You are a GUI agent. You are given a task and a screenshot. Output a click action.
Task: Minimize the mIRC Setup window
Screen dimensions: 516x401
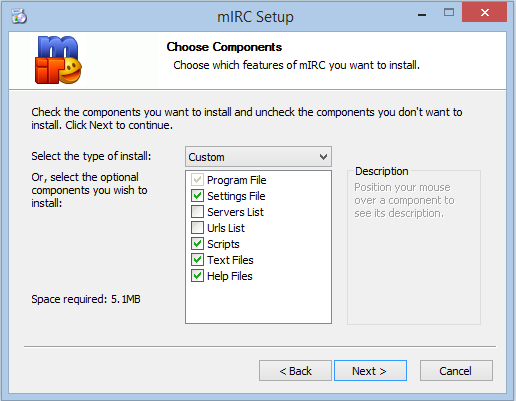point(422,15)
